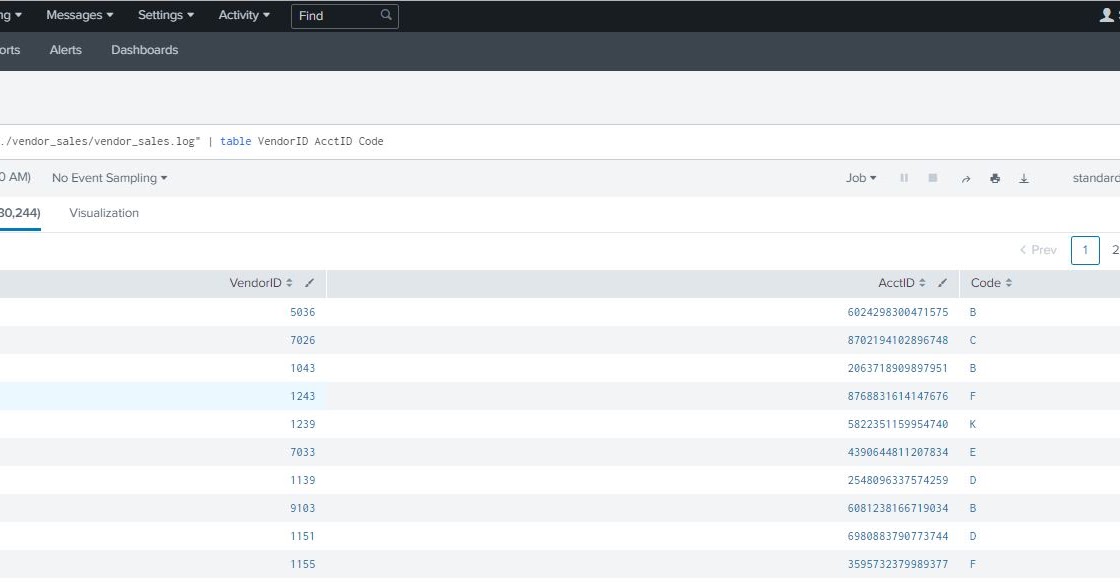This screenshot has width=1120, height=588.
Task: Click the Find search magnifier icon
Action: pos(384,15)
